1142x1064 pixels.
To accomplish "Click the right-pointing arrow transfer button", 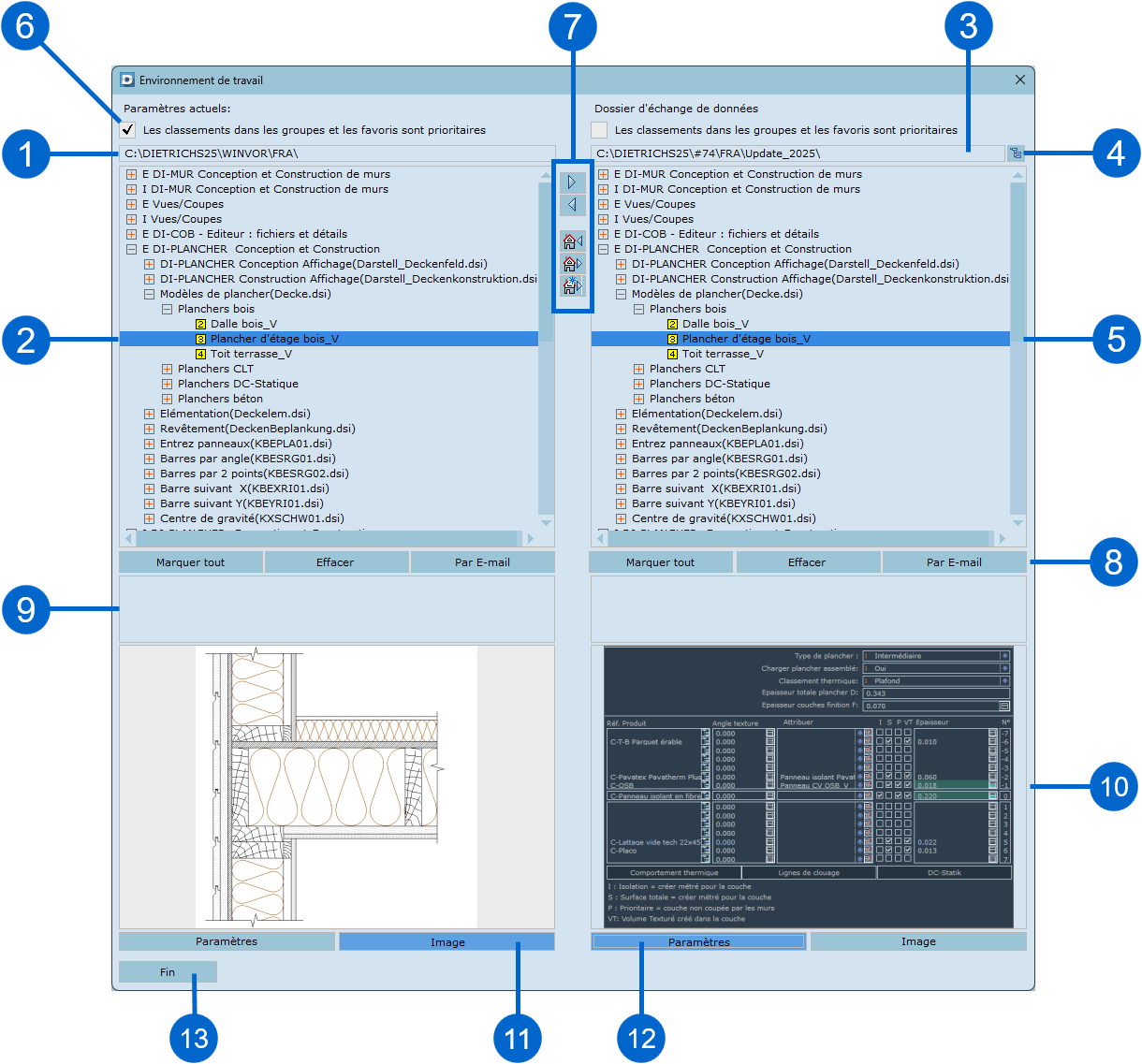I will pyautogui.click(x=572, y=182).
